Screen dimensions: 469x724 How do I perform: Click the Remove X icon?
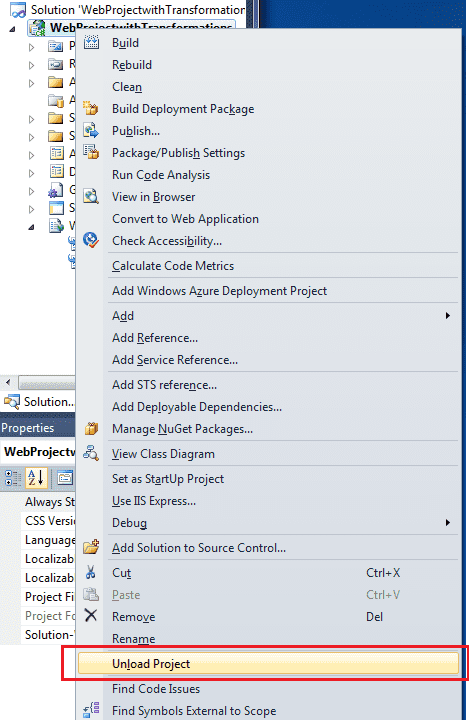tap(91, 615)
